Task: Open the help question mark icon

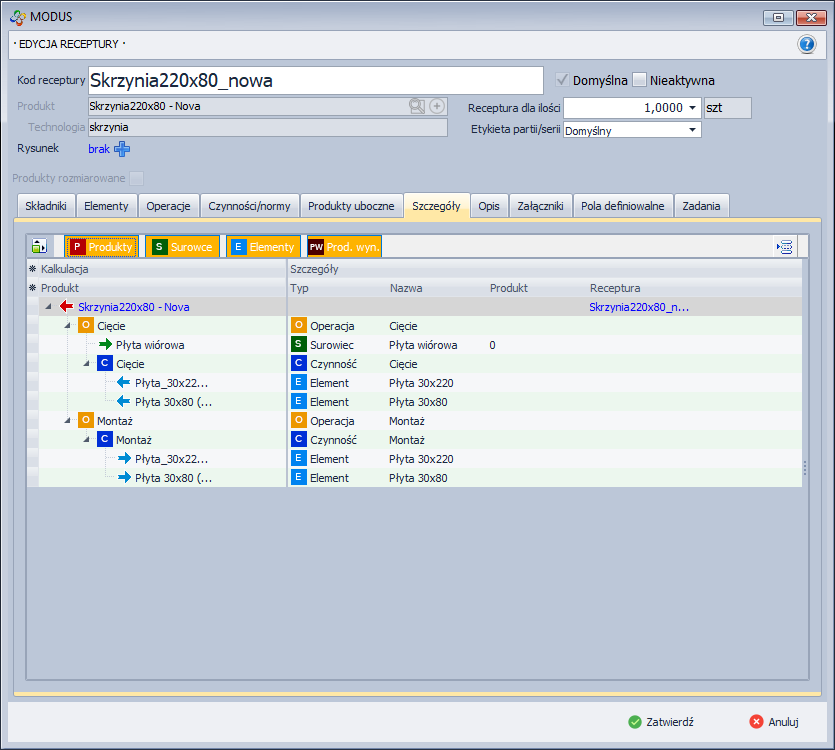Action: tap(807, 44)
